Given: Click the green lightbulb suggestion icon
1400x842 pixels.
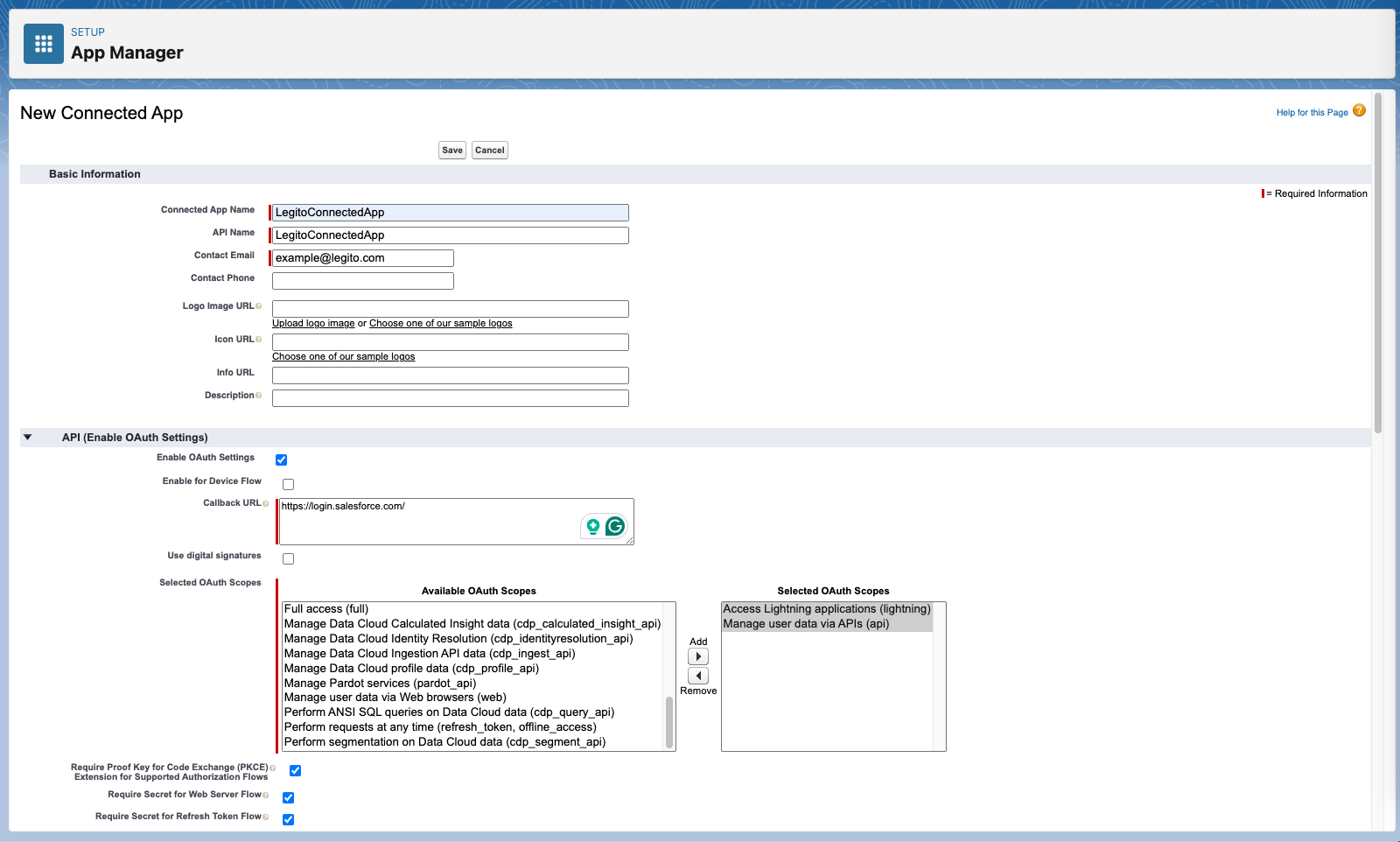Looking at the screenshot, I should pos(593,526).
